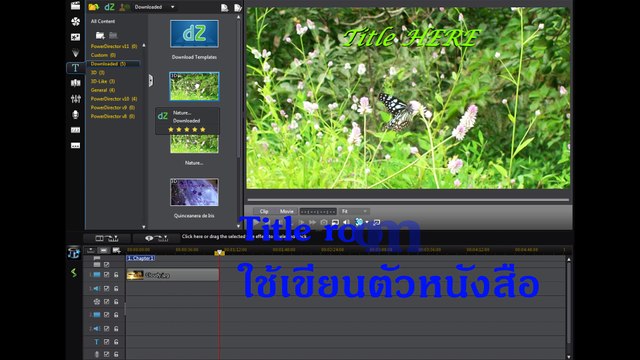The image size is (640, 360).
Task: Lock the title track
Action: click(x=116, y=342)
